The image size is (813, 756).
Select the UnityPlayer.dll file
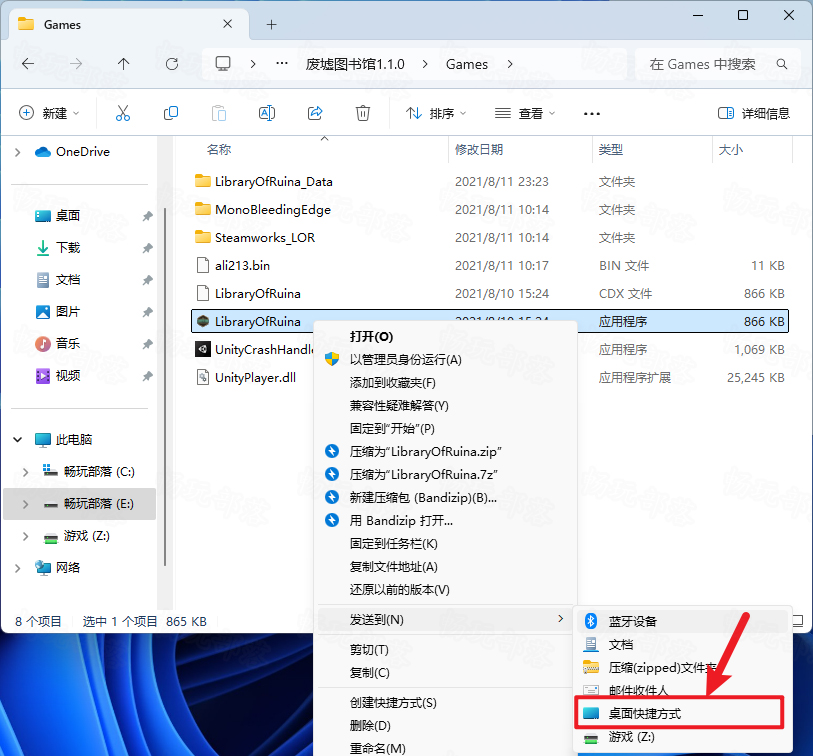255,377
